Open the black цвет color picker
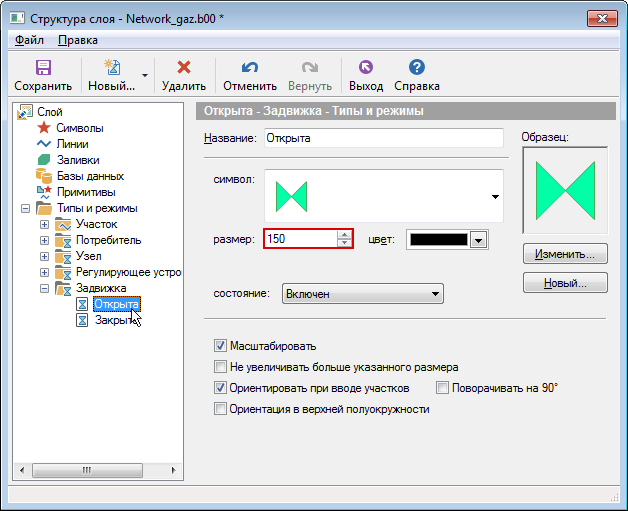 [446, 239]
